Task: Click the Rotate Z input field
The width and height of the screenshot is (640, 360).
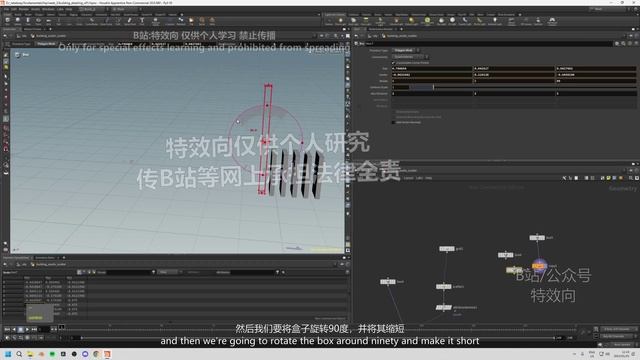Action: [596, 81]
